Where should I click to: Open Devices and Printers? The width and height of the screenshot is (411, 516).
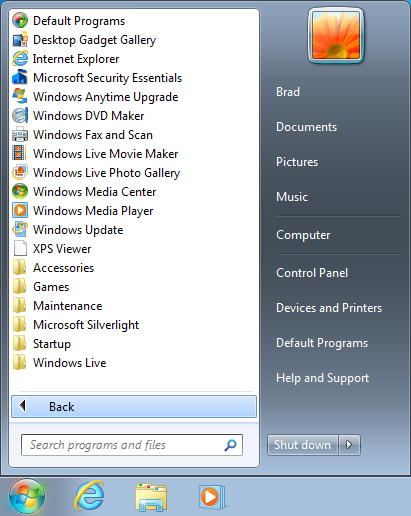(x=329, y=308)
